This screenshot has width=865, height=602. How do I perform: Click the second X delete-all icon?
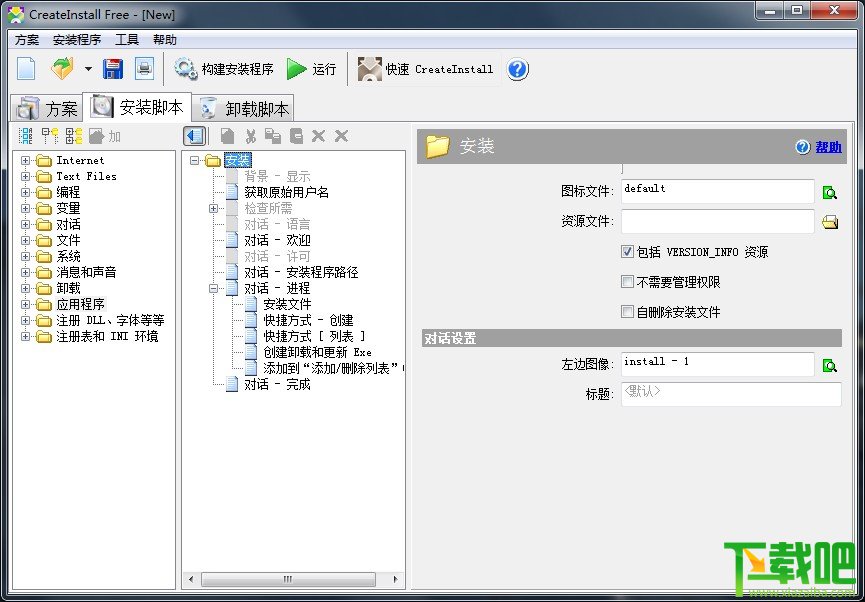pyautogui.click(x=341, y=136)
